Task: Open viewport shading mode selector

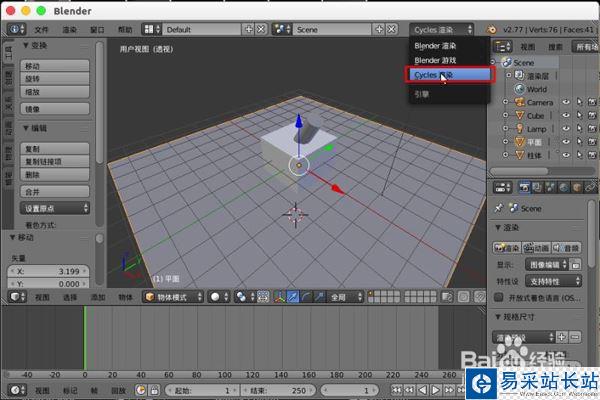Action: coord(219,297)
